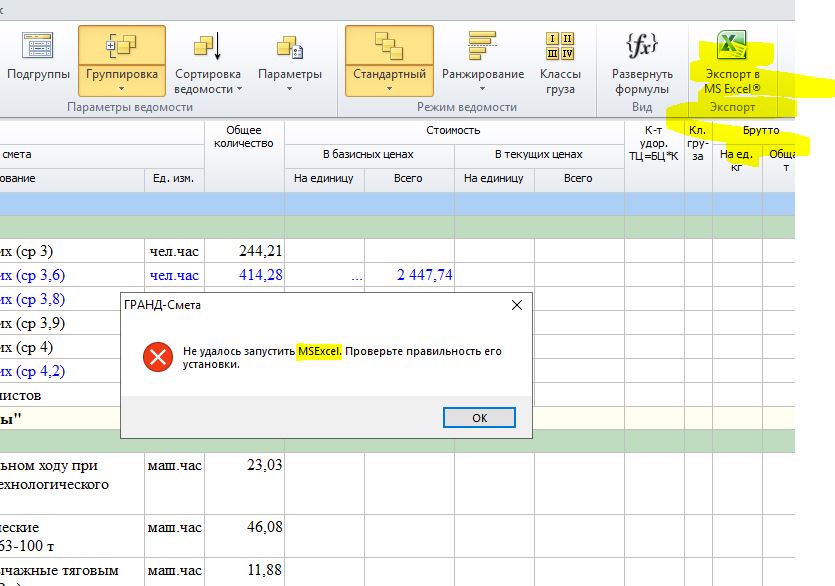Viewport: 835px width, 586px height.
Task: Click the Стоимость column header
Action: [x=453, y=130]
